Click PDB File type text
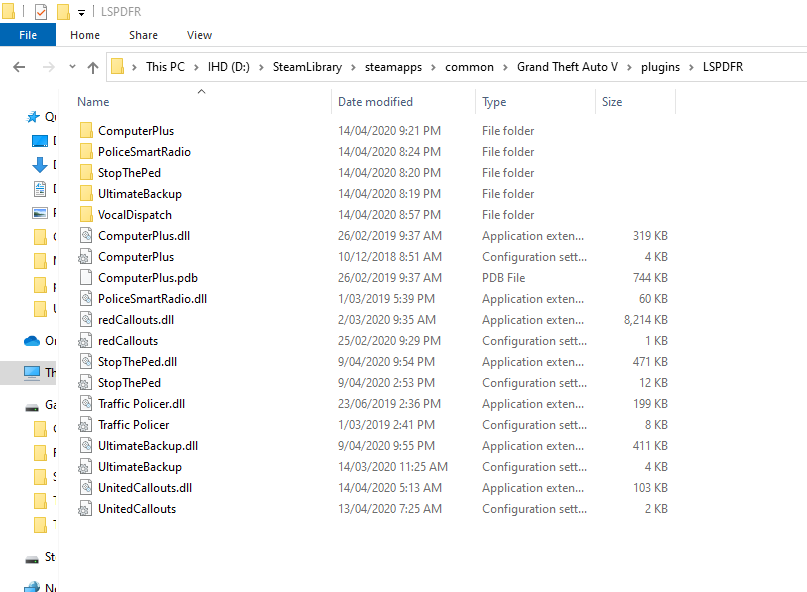Screen dimensions: 807x592 (503, 277)
